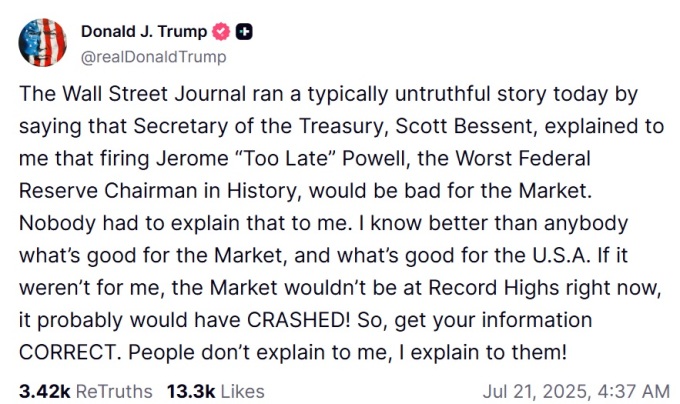
Task: Open the @realDonaldTrump handle link
Action: tap(154, 57)
